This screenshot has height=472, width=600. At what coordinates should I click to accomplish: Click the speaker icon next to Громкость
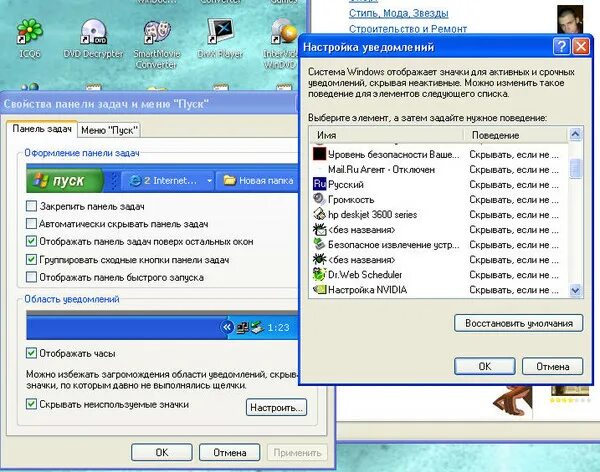point(320,199)
